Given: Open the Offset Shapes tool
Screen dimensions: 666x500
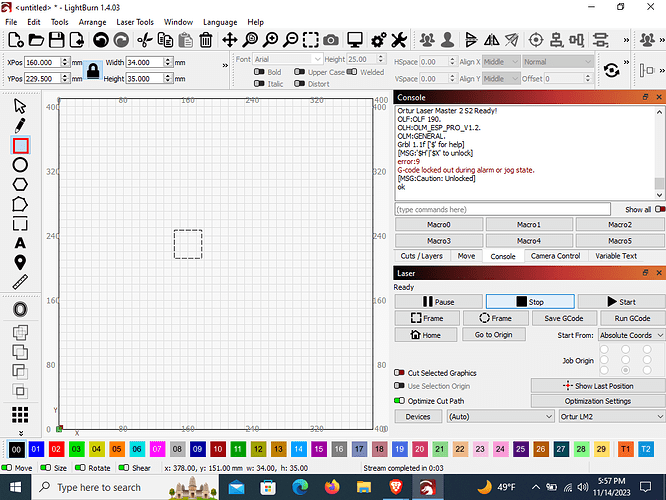Looking at the screenshot, I should point(20,309).
